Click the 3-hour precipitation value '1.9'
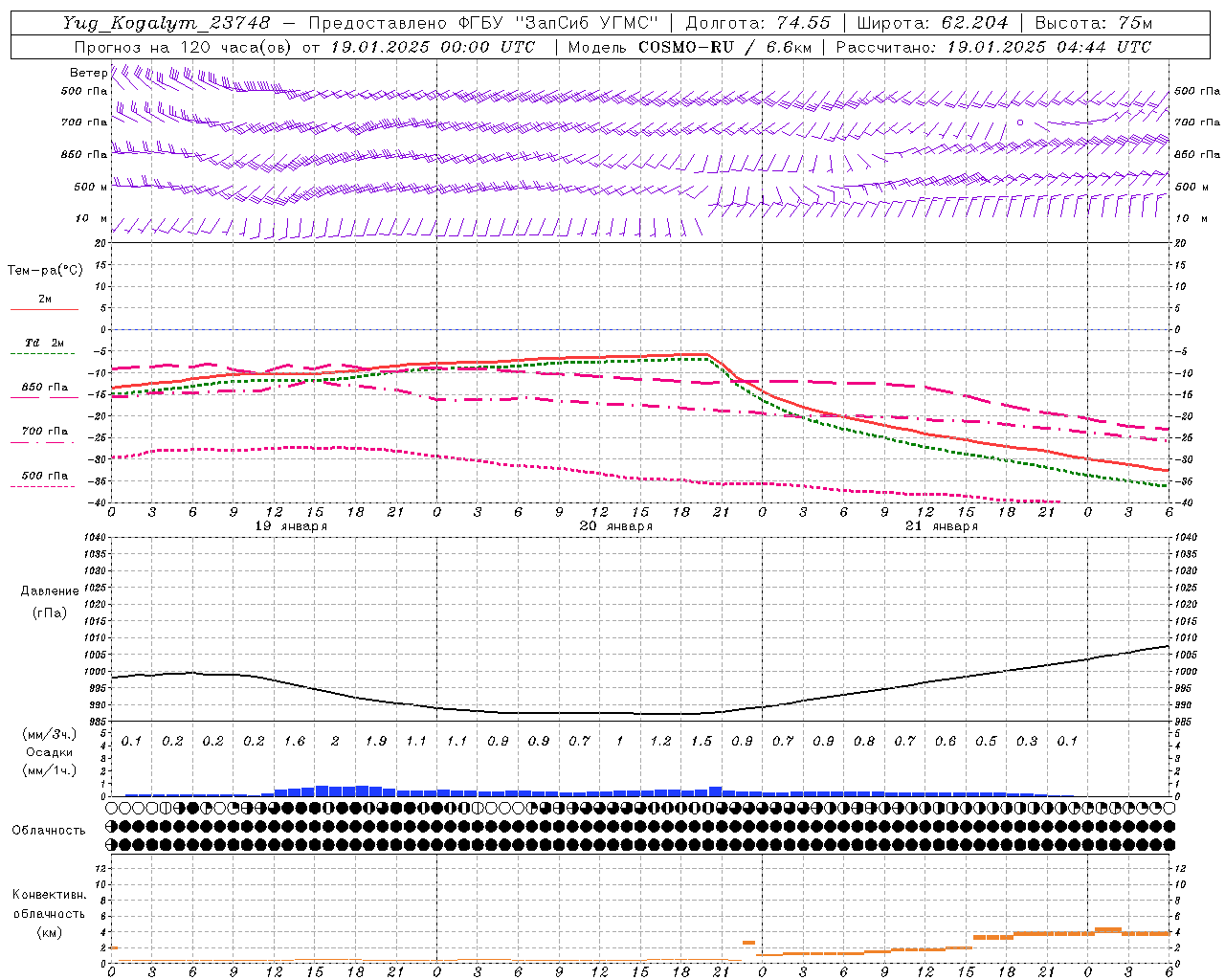The height and width of the screenshot is (980, 1225). pyautogui.click(x=376, y=741)
